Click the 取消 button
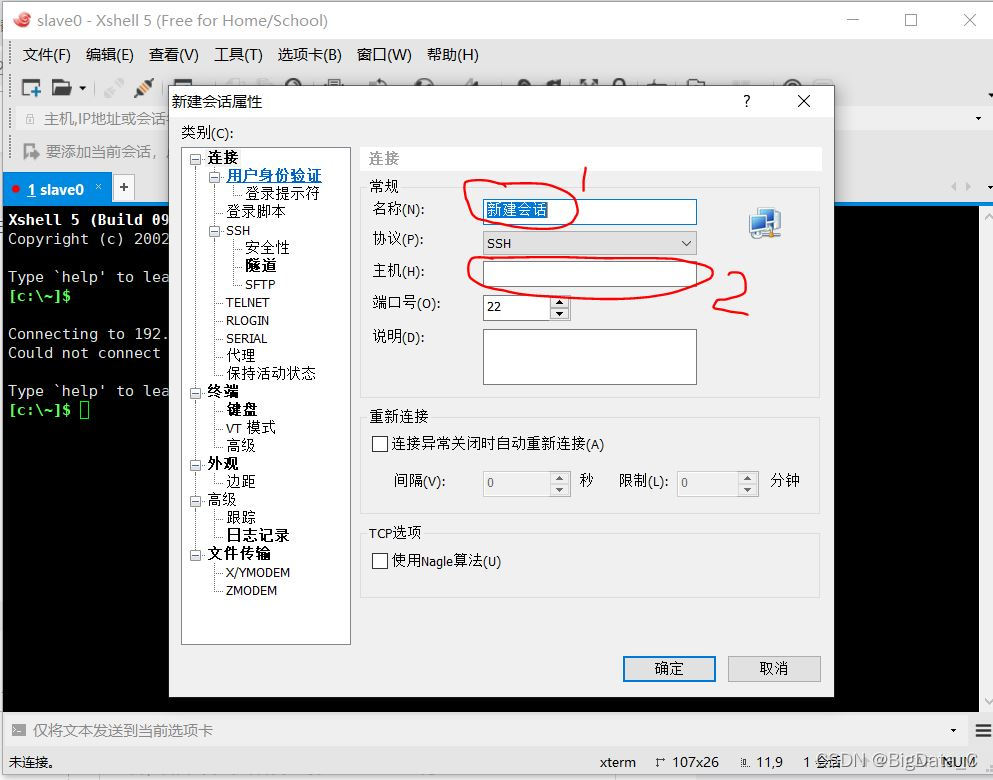This screenshot has width=993, height=780. pos(774,669)
